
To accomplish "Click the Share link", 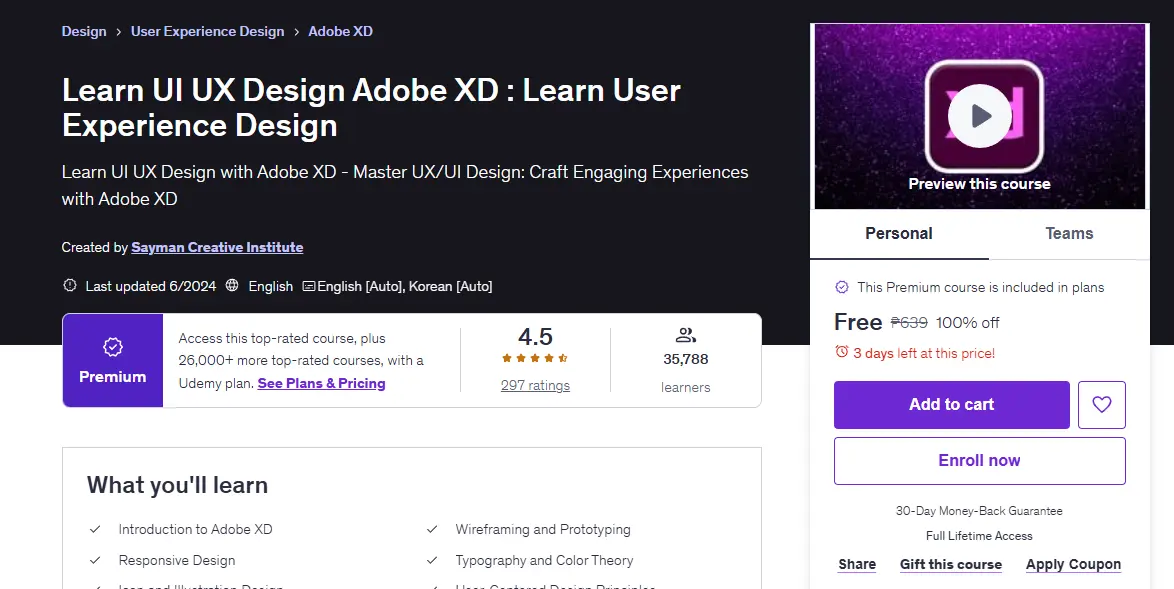I will [x=857, y=564].
